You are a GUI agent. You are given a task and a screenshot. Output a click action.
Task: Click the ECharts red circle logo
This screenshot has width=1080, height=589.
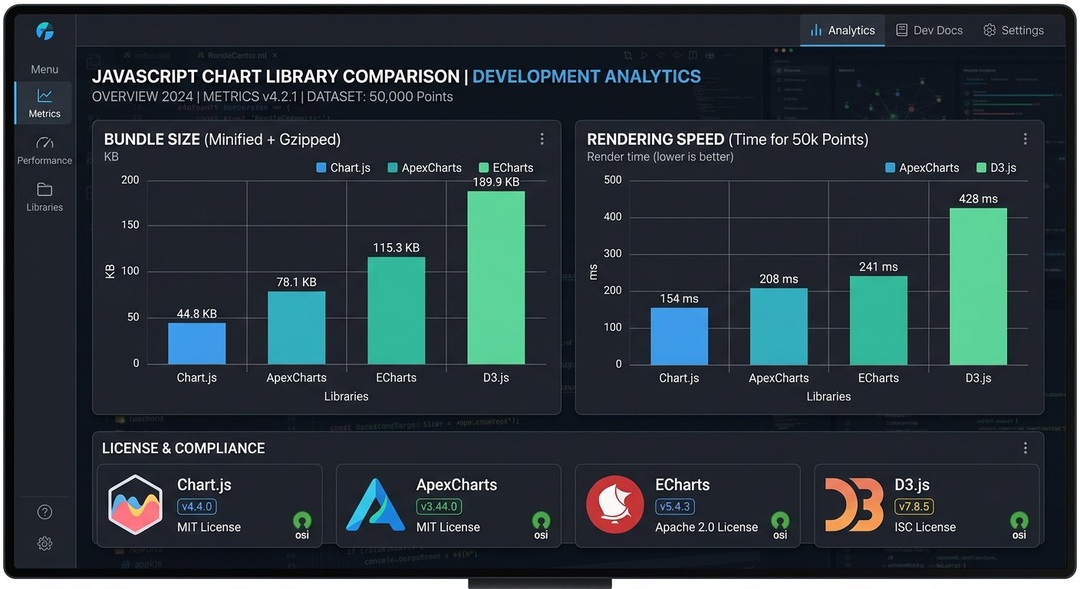tap(614, 505)
